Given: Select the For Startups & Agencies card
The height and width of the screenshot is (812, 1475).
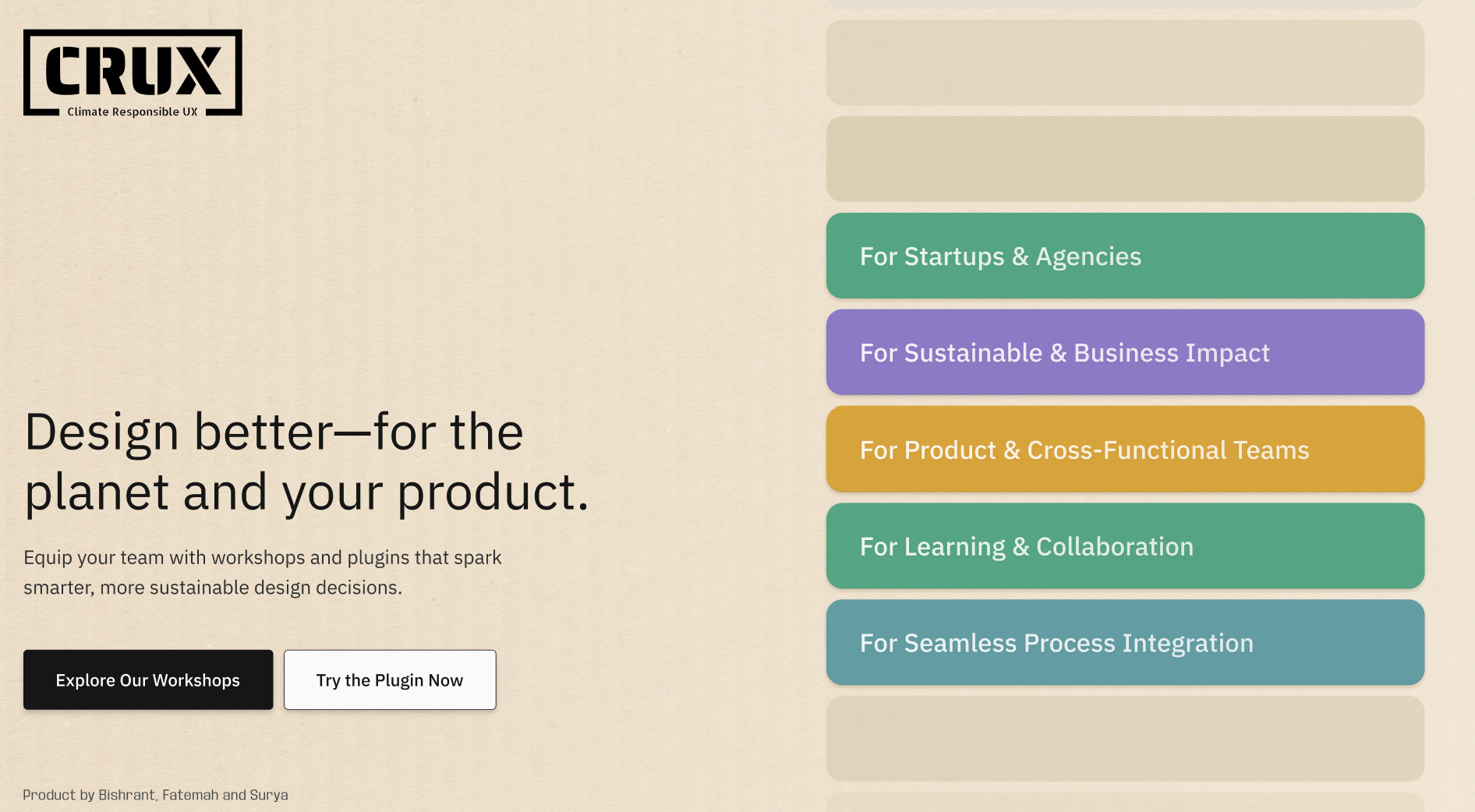Looking at the screenshot, I should coord(1125,256).
